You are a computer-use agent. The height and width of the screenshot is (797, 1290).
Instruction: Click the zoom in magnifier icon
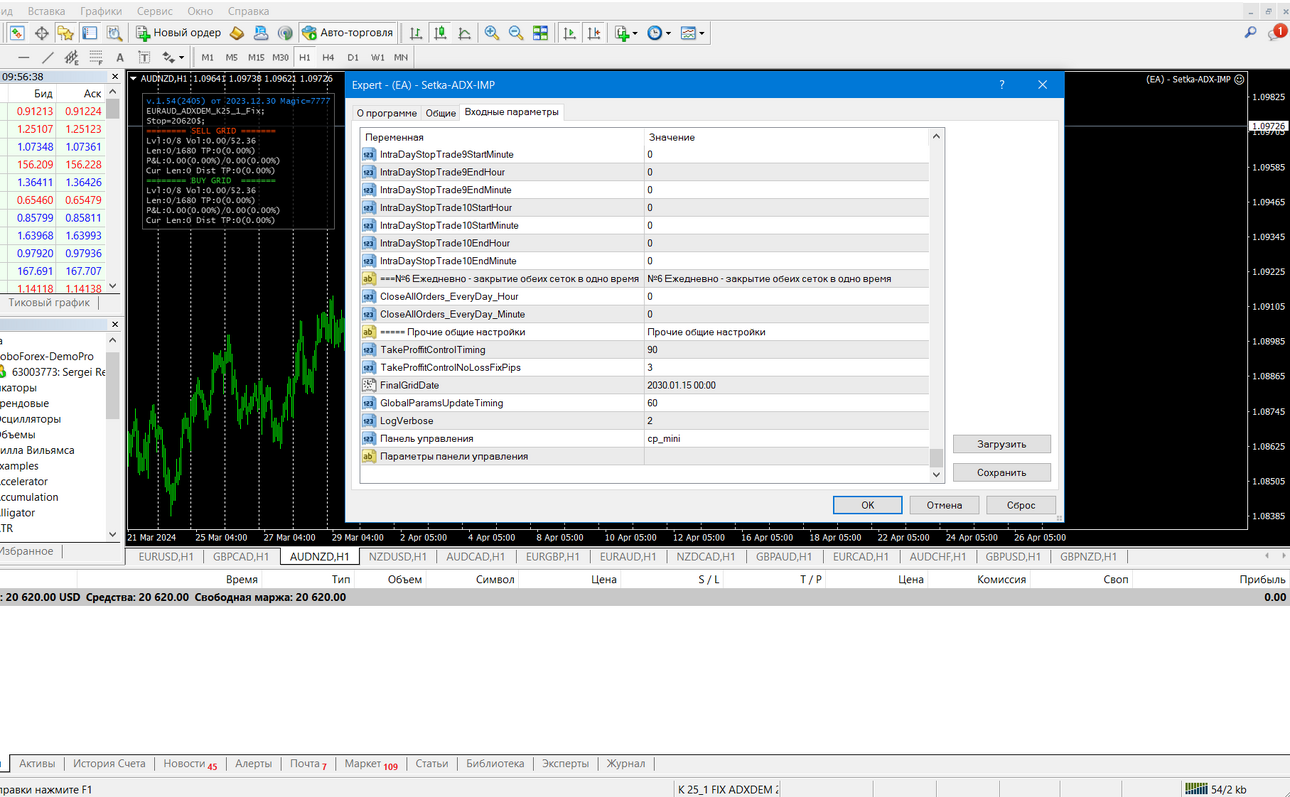(492, 33)
